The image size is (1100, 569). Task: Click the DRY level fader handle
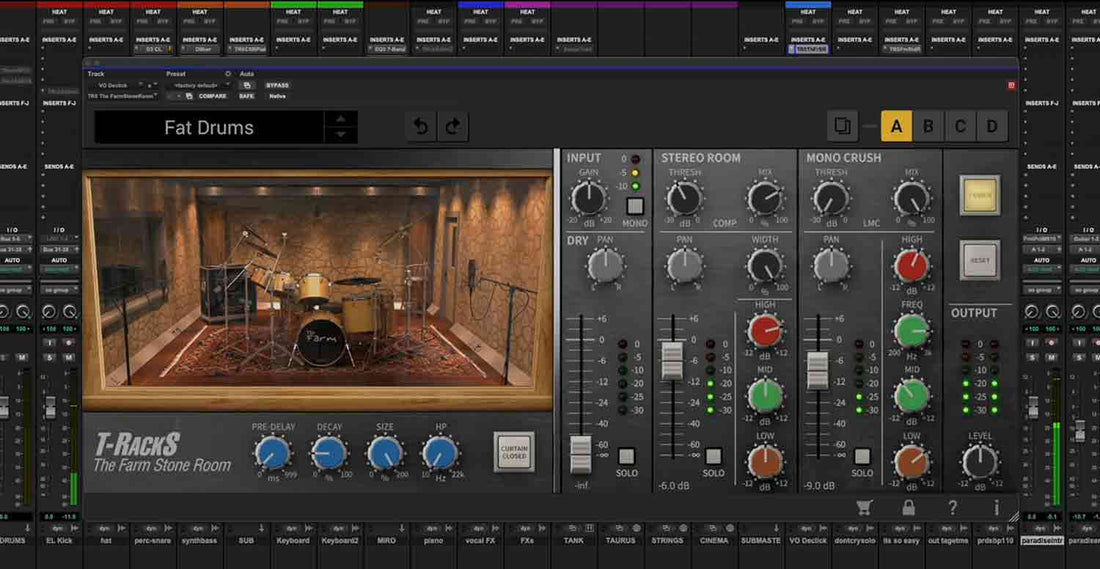click(x=580, y=454)
